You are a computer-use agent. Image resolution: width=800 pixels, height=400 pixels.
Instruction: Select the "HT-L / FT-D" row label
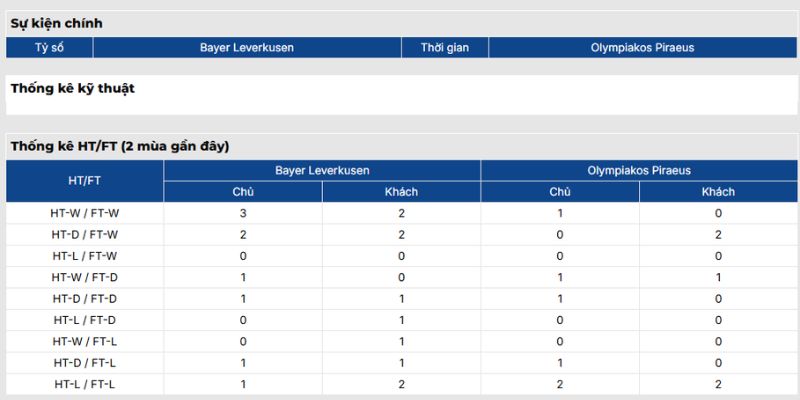[85, 320]
